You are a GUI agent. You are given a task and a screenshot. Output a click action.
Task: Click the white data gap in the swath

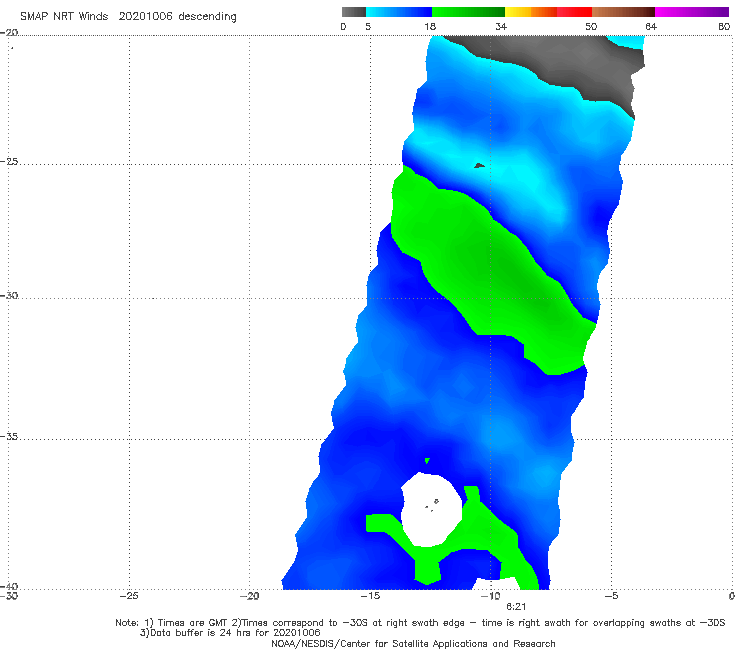point(431,509)
